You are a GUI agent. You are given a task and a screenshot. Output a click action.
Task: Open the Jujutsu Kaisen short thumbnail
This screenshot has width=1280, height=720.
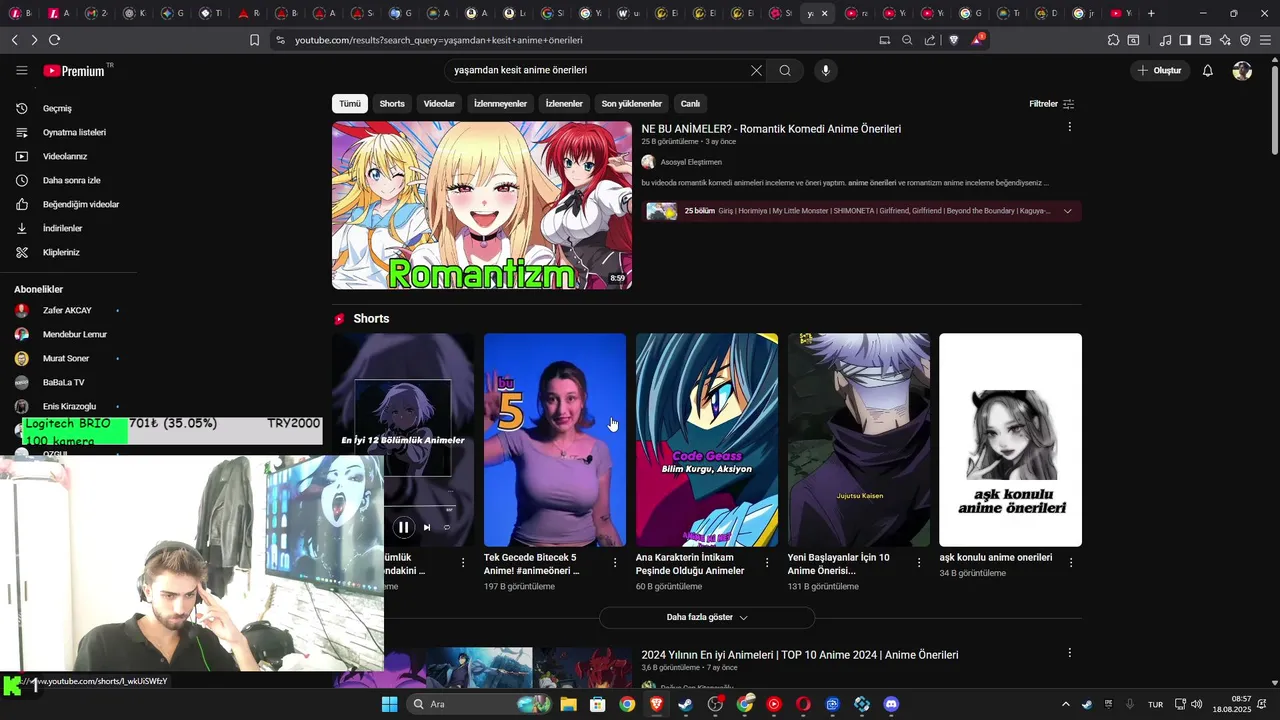click(x=859, y=440)
